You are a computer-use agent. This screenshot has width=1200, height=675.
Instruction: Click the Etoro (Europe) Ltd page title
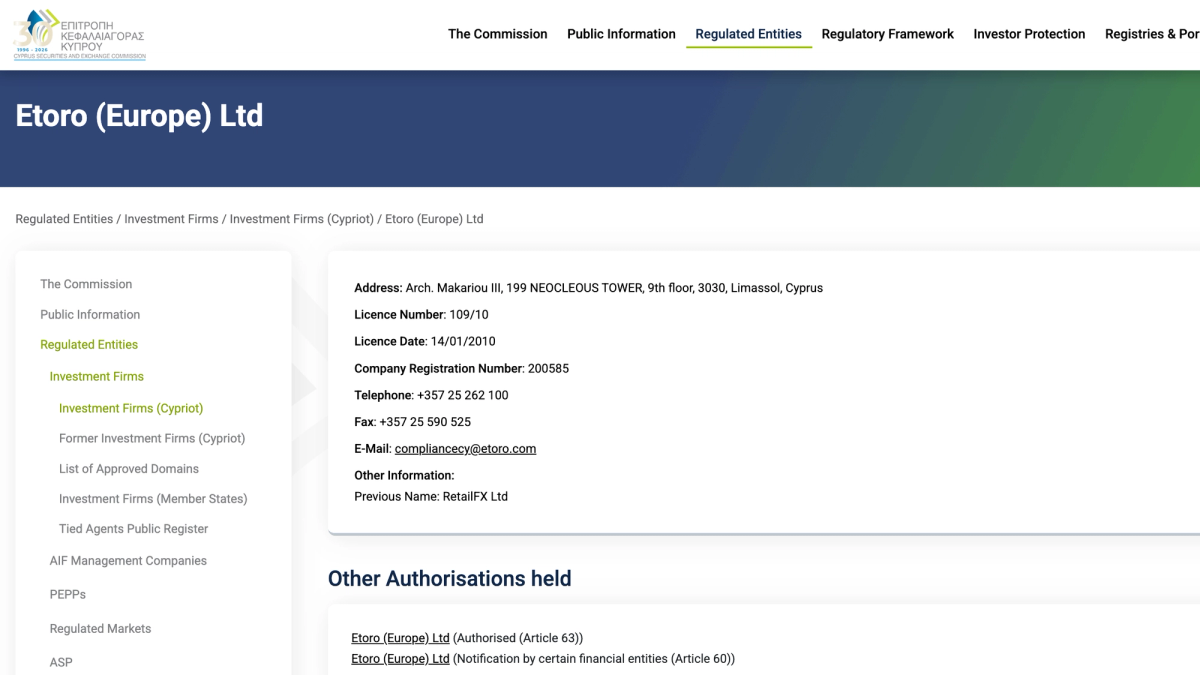point(139,116)
